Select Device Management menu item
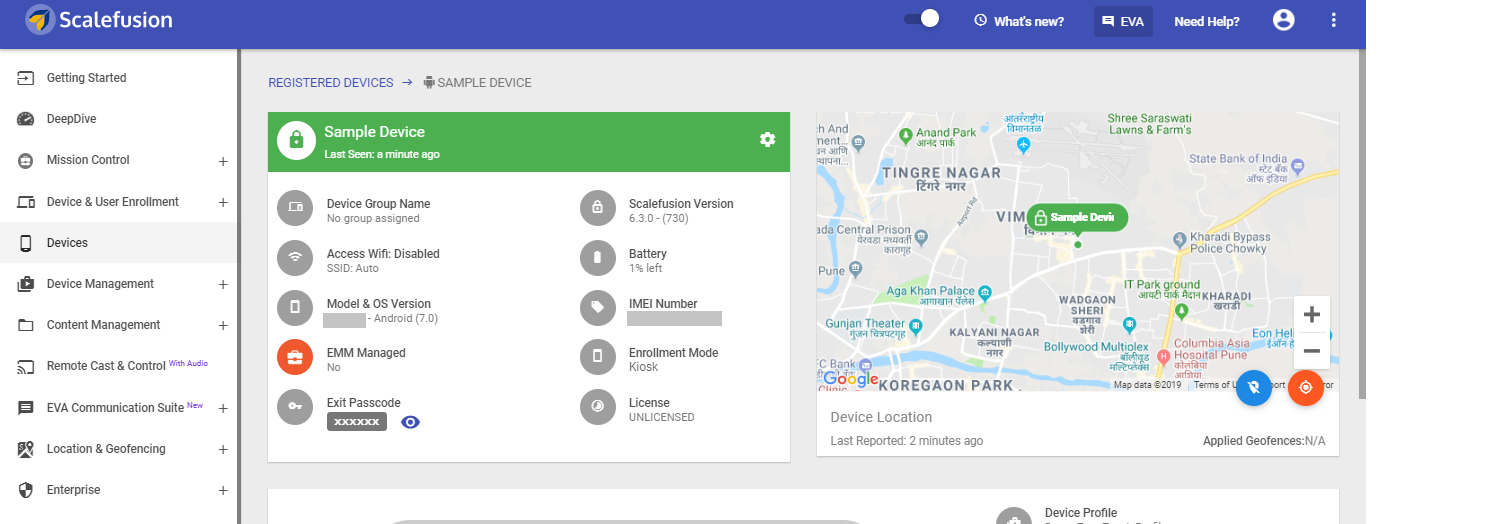 coord(100,284)
